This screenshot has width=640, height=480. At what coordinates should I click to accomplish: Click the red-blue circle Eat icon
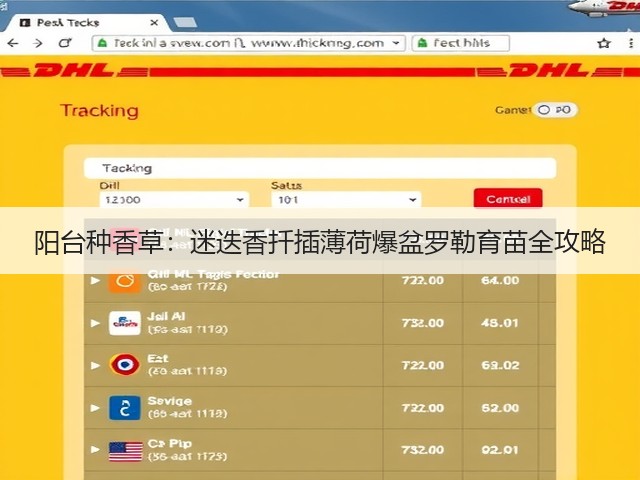124,365
